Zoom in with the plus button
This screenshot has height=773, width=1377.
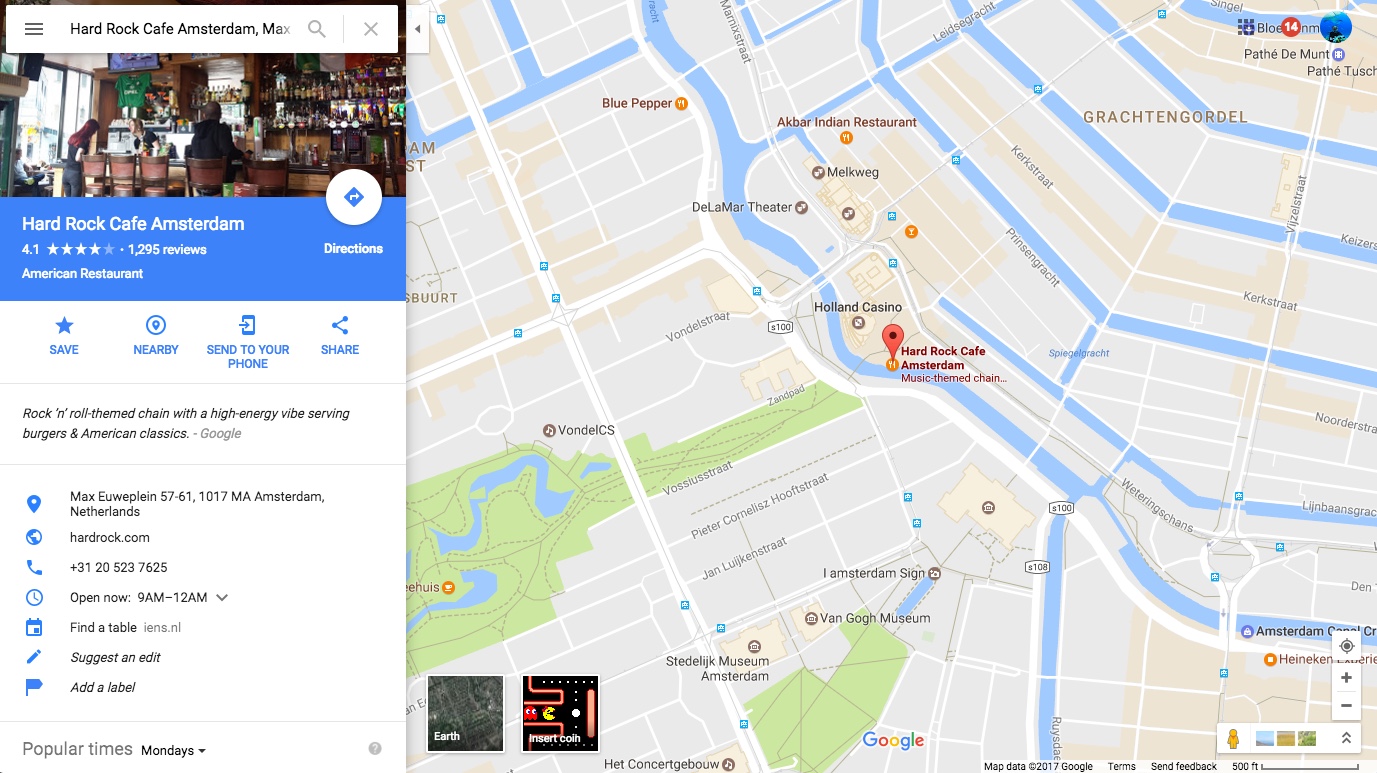pyautogui.click(x=1347, y=678)
